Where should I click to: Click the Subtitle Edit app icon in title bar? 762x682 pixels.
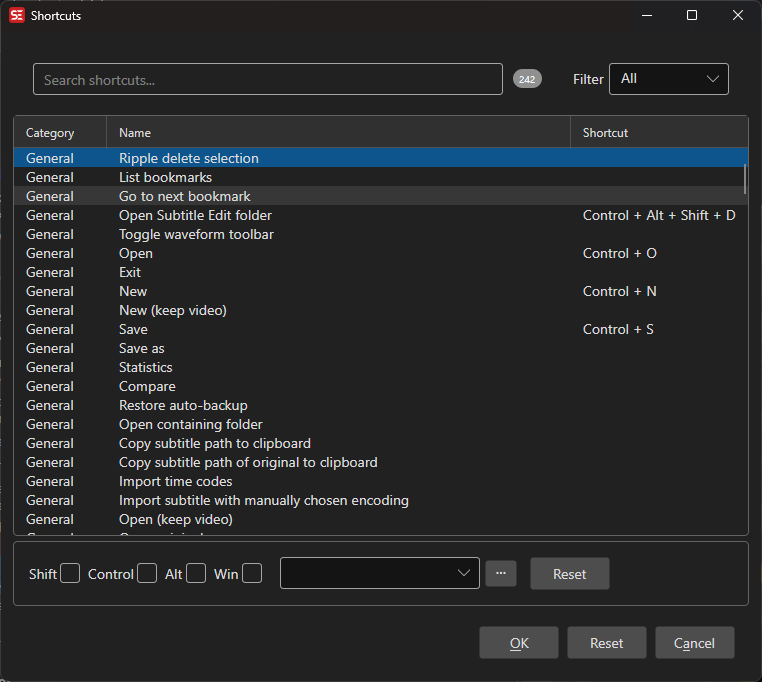[x=16, y=15]
